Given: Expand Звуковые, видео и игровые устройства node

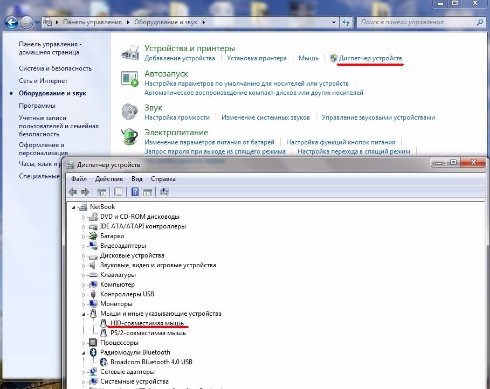Looking at the screenshot, I should [x=83, y=266].
